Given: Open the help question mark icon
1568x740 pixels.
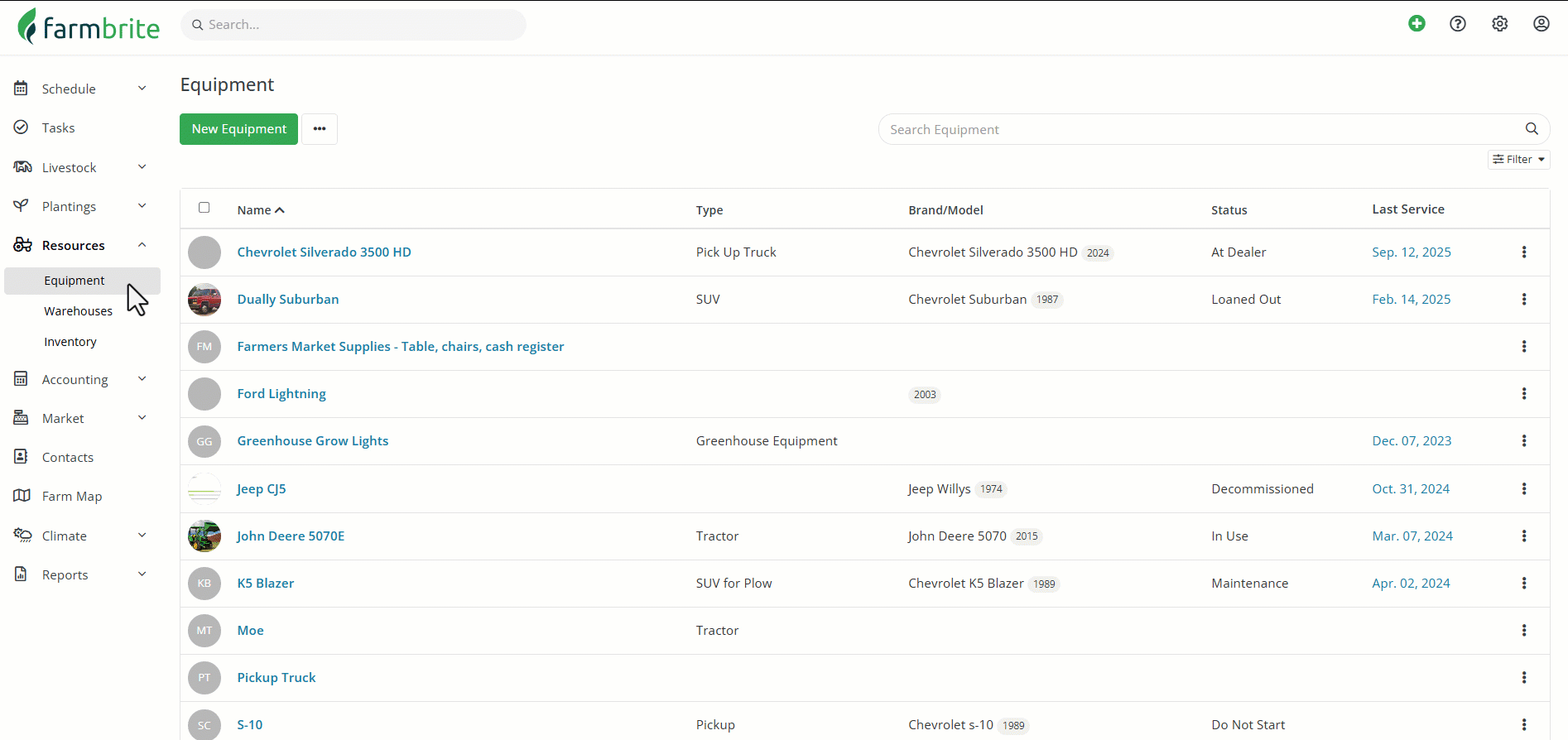Looking at the screenshot, I should point(1458,24).
